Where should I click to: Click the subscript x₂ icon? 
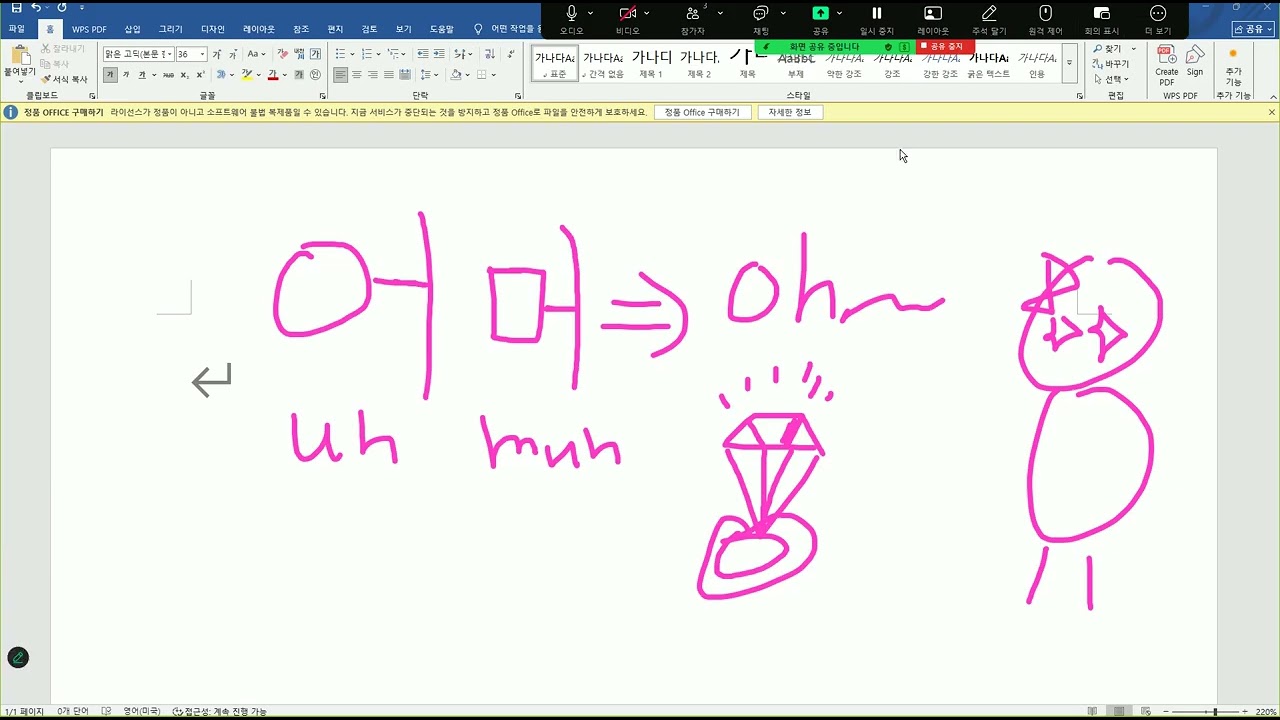click(x=185, y=75)
